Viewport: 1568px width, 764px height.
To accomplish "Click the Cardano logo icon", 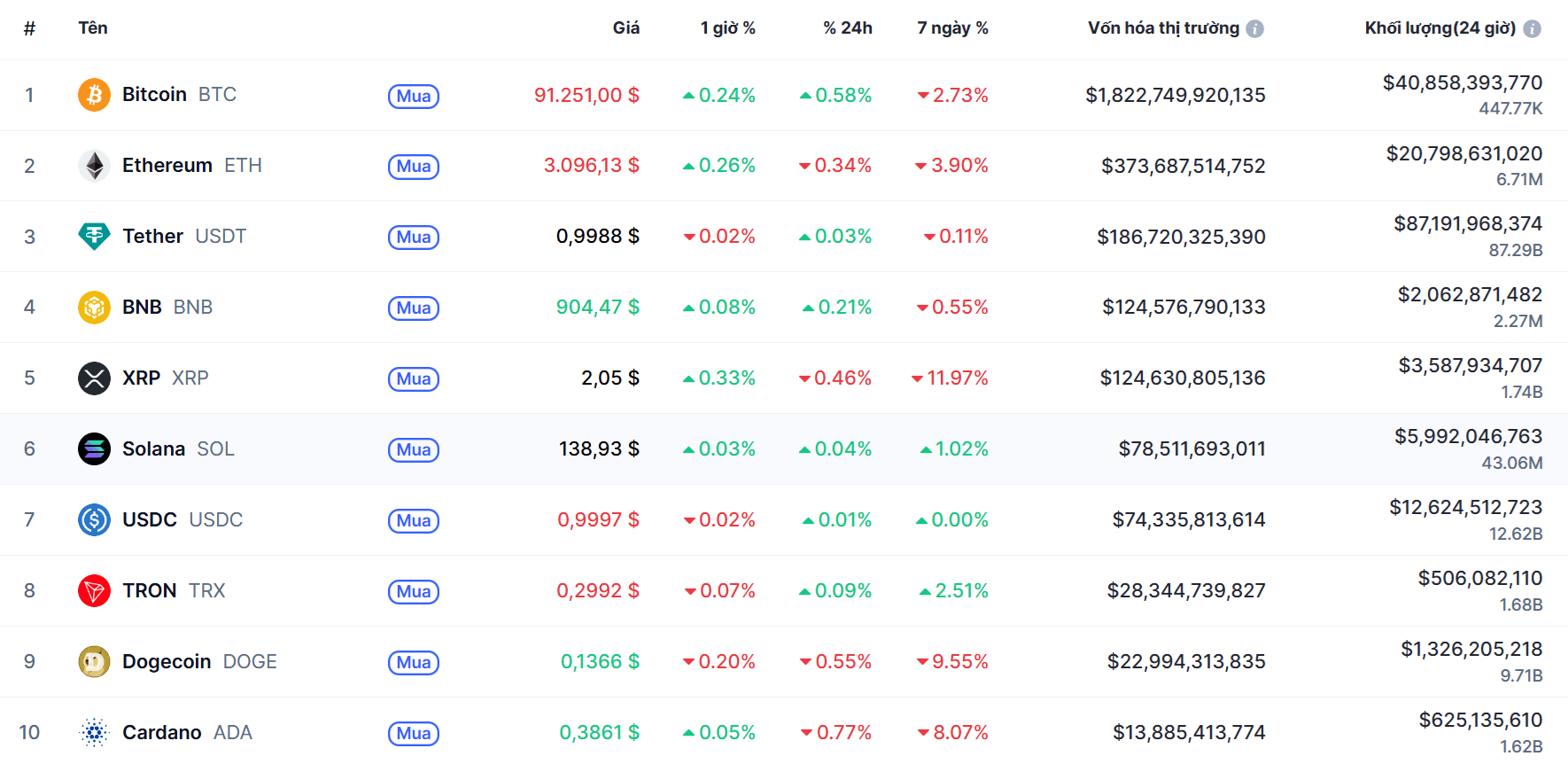I will [x=94, y=733].
